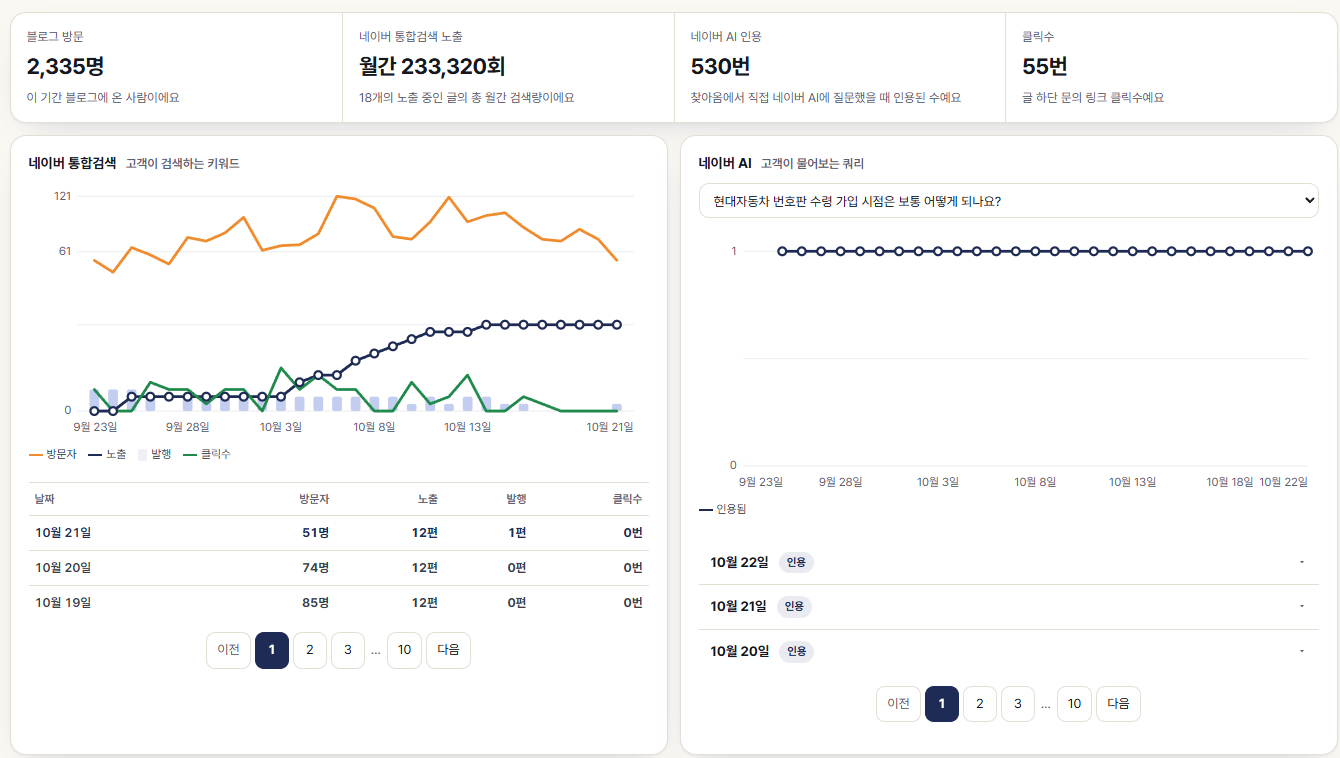Open the 네이버 AI query dropdown
The height and width of the screenshot is (758, 1340).
point(1008,201)
